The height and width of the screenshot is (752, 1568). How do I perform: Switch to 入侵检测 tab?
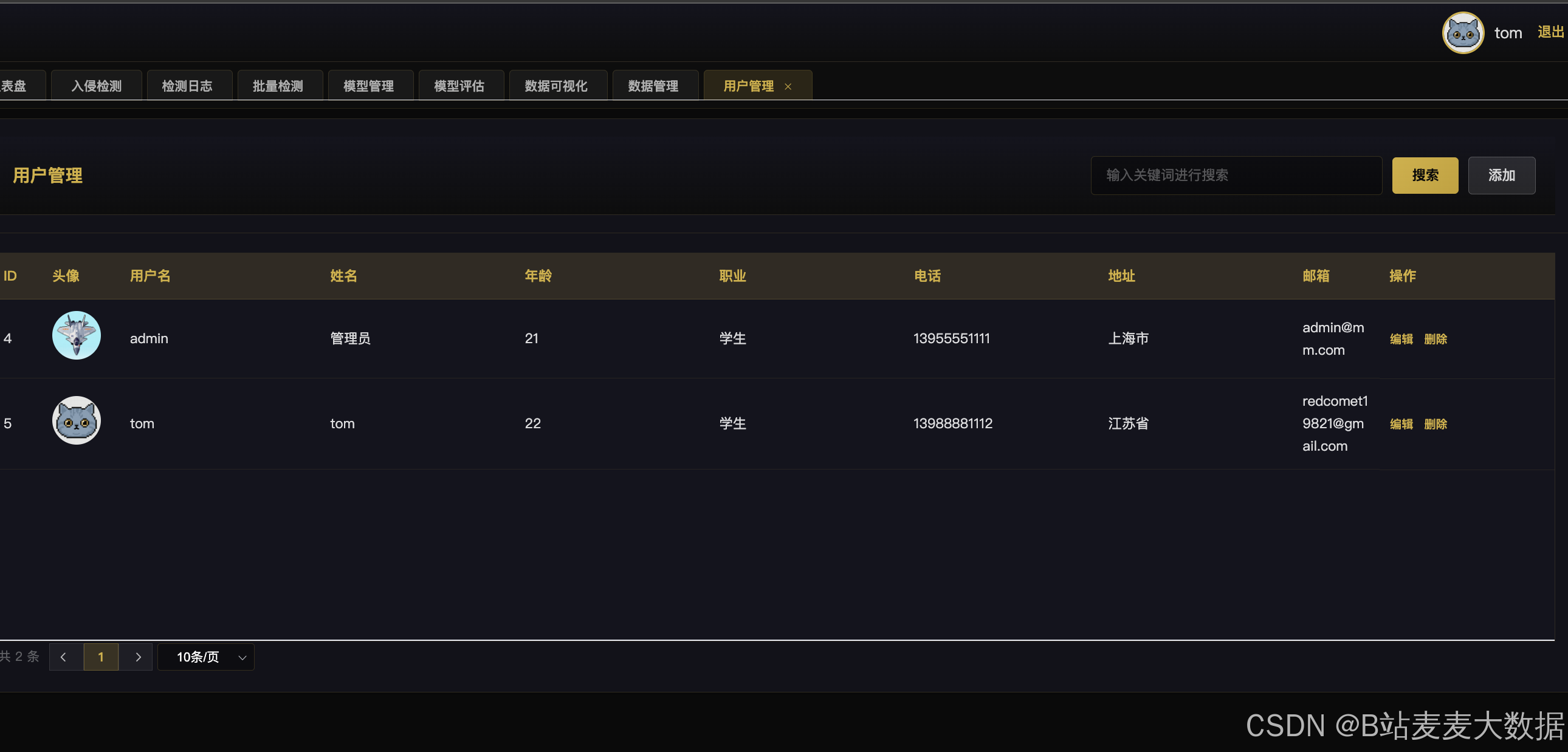96,86
